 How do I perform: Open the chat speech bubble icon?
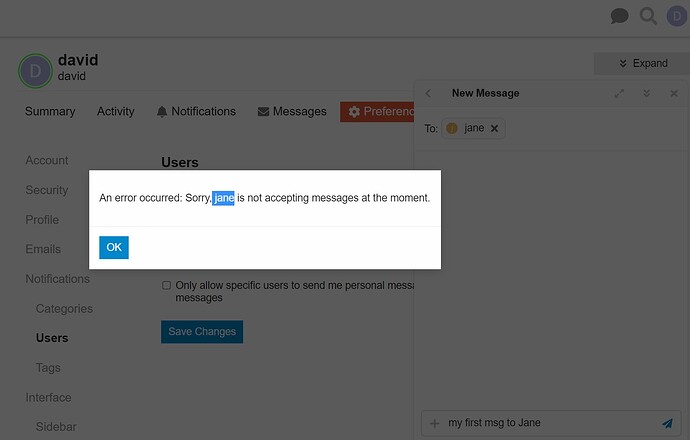pyautogui.click(x=619, y=16)
